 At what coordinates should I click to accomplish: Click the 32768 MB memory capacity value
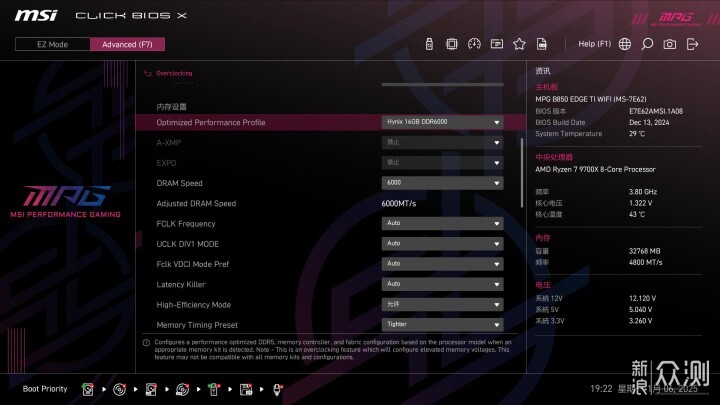tap(644, 251)
